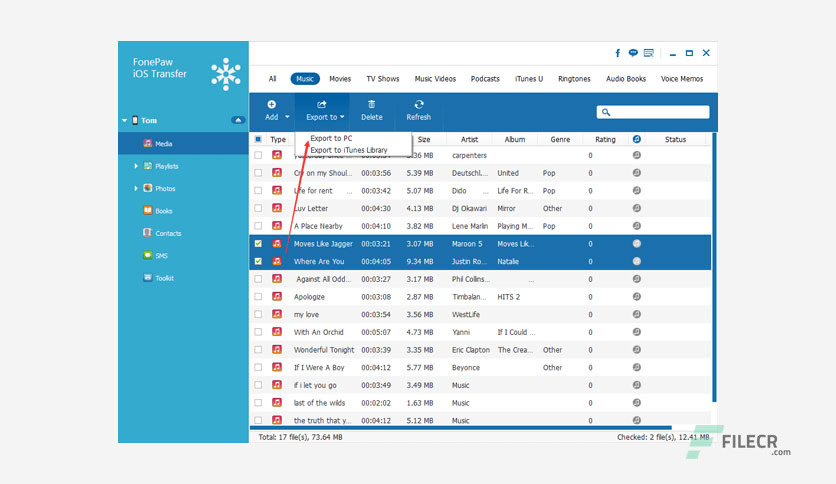Viewport: 836px width, 484px height.
Task: Click the Delete trash icon
Action: 372,104
